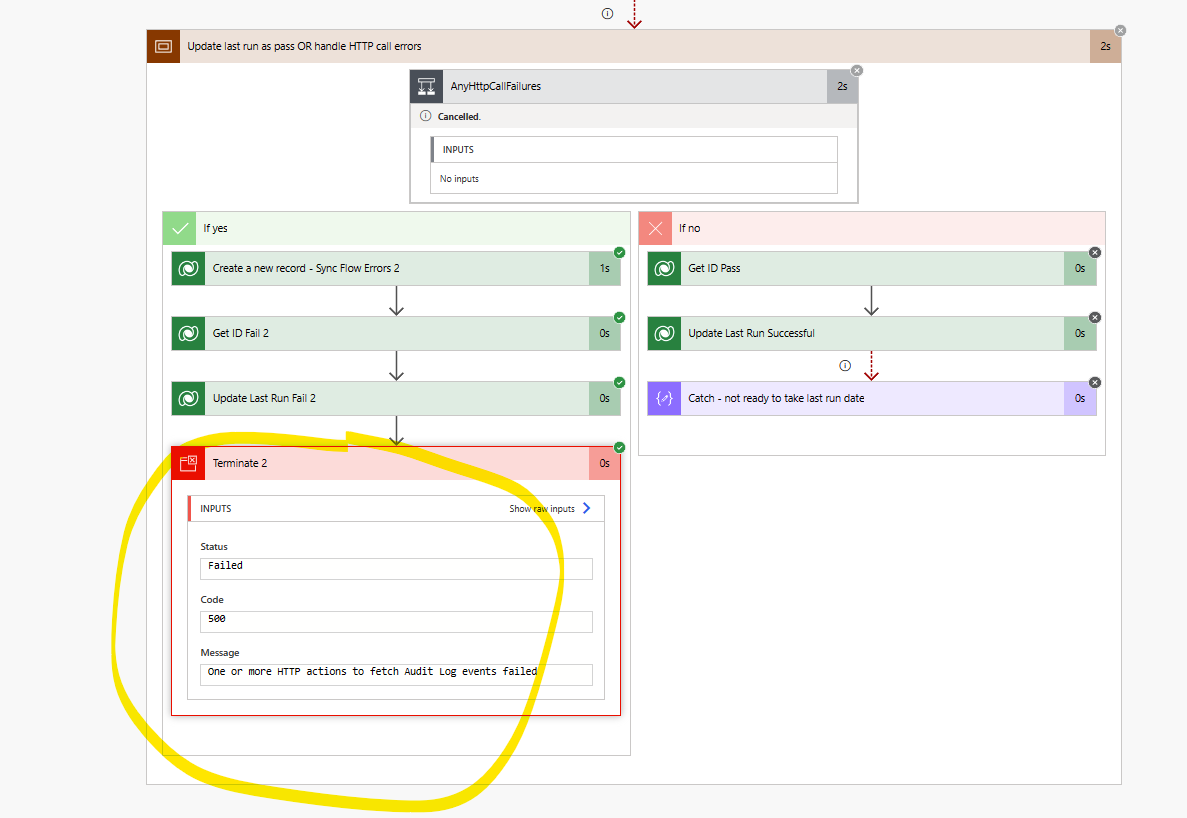Select the expression icon on "Catch - not ready to take last run date"
The width and height of the screenshot is (1187, 818).
[664, 398]
